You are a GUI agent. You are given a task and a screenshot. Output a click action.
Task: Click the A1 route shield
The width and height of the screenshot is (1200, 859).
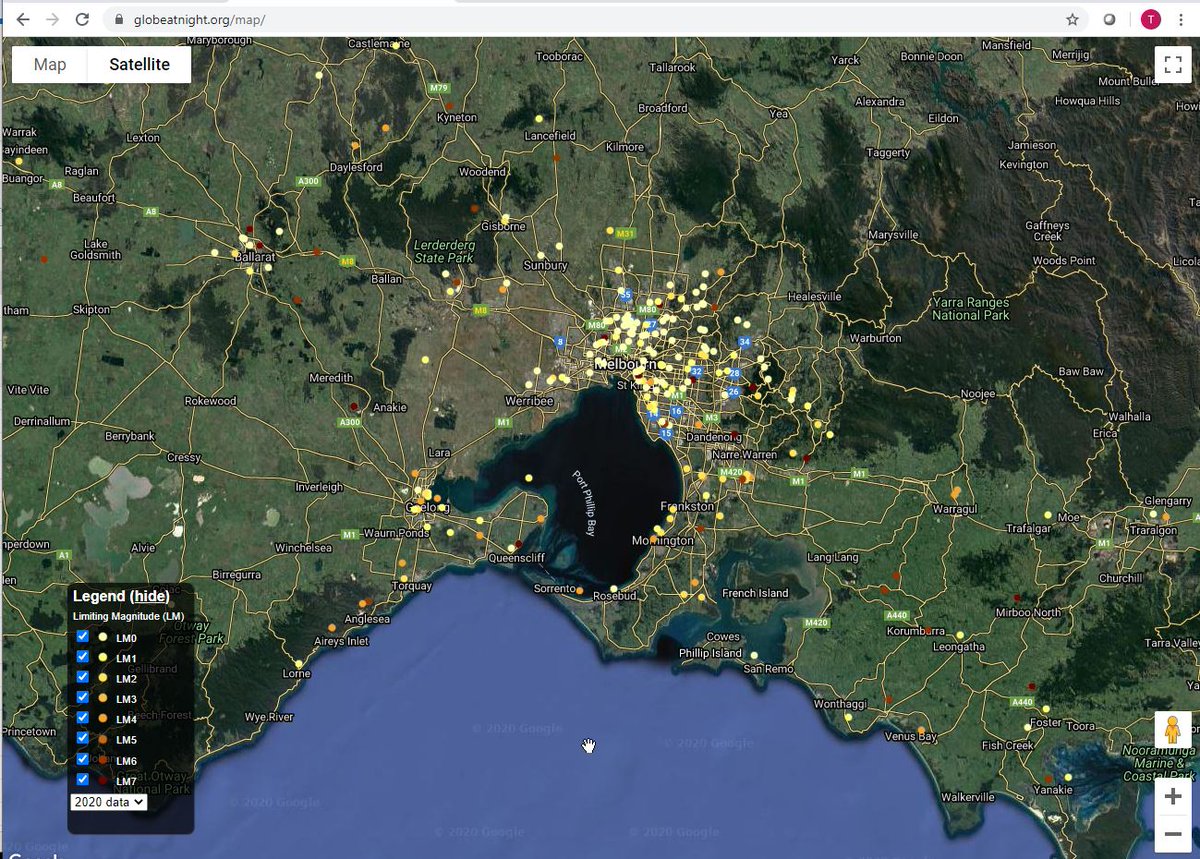point(64,554)
